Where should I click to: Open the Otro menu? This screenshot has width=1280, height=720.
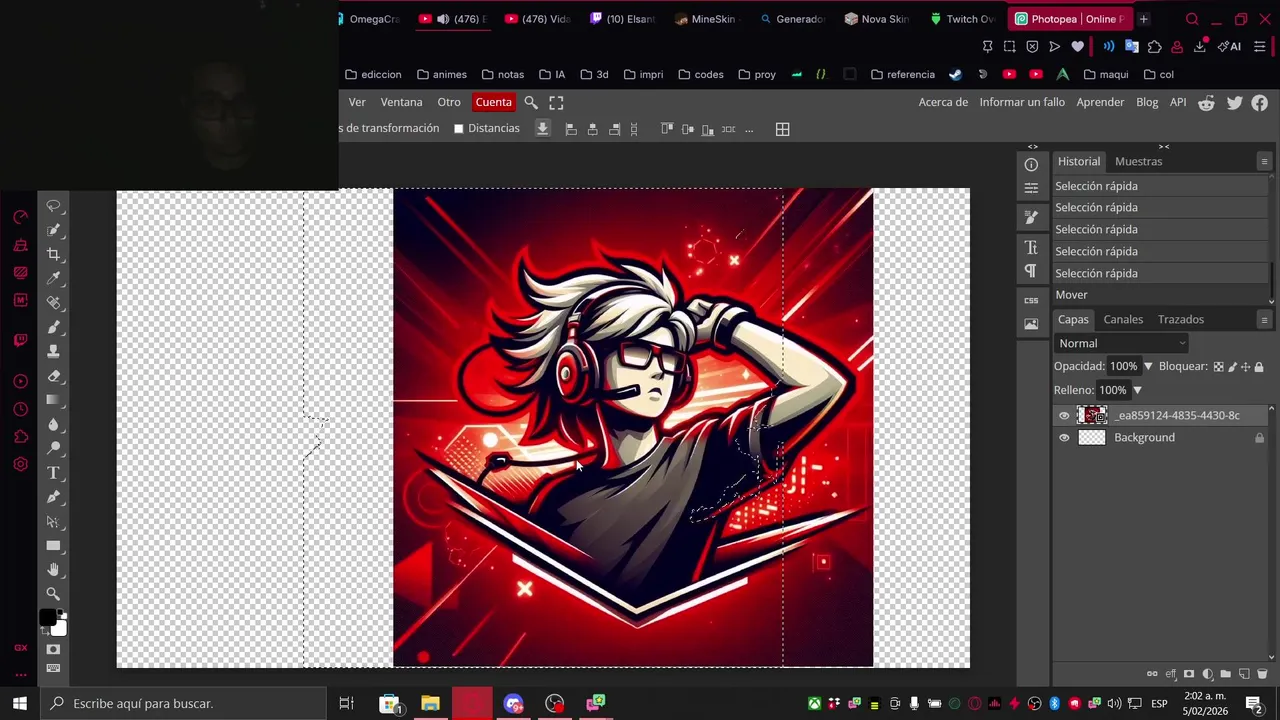click(x=449, y=102)
